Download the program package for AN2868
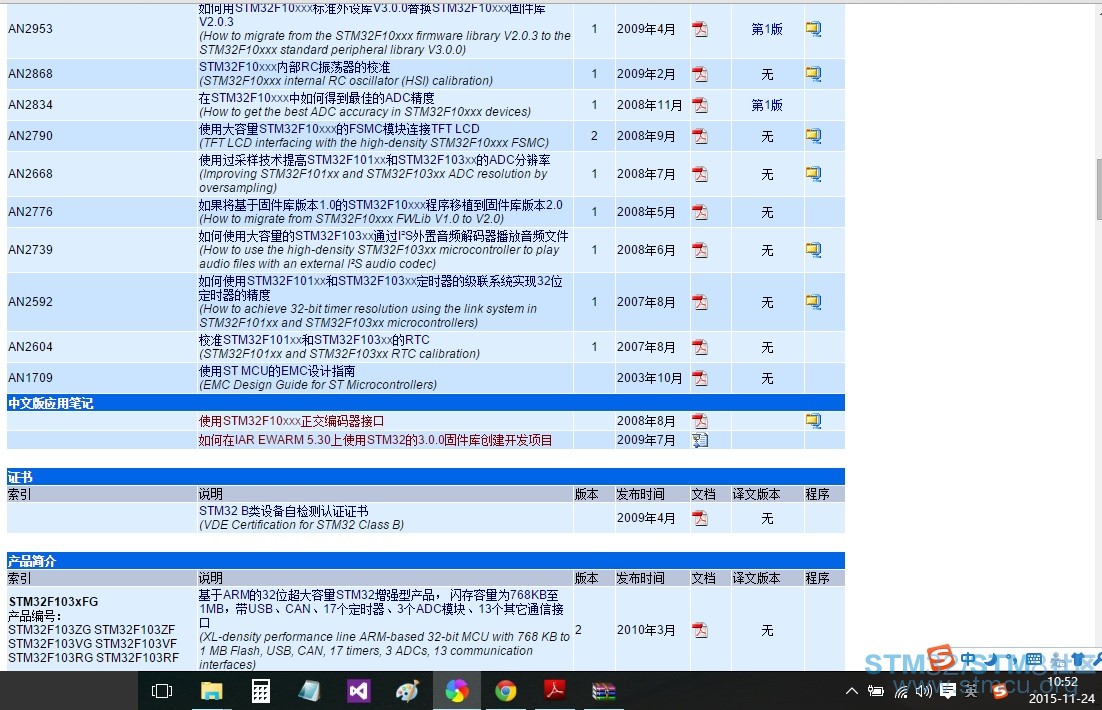This screenshot has width=1102, height=710. pyautogui.click(x=813, y=74)
